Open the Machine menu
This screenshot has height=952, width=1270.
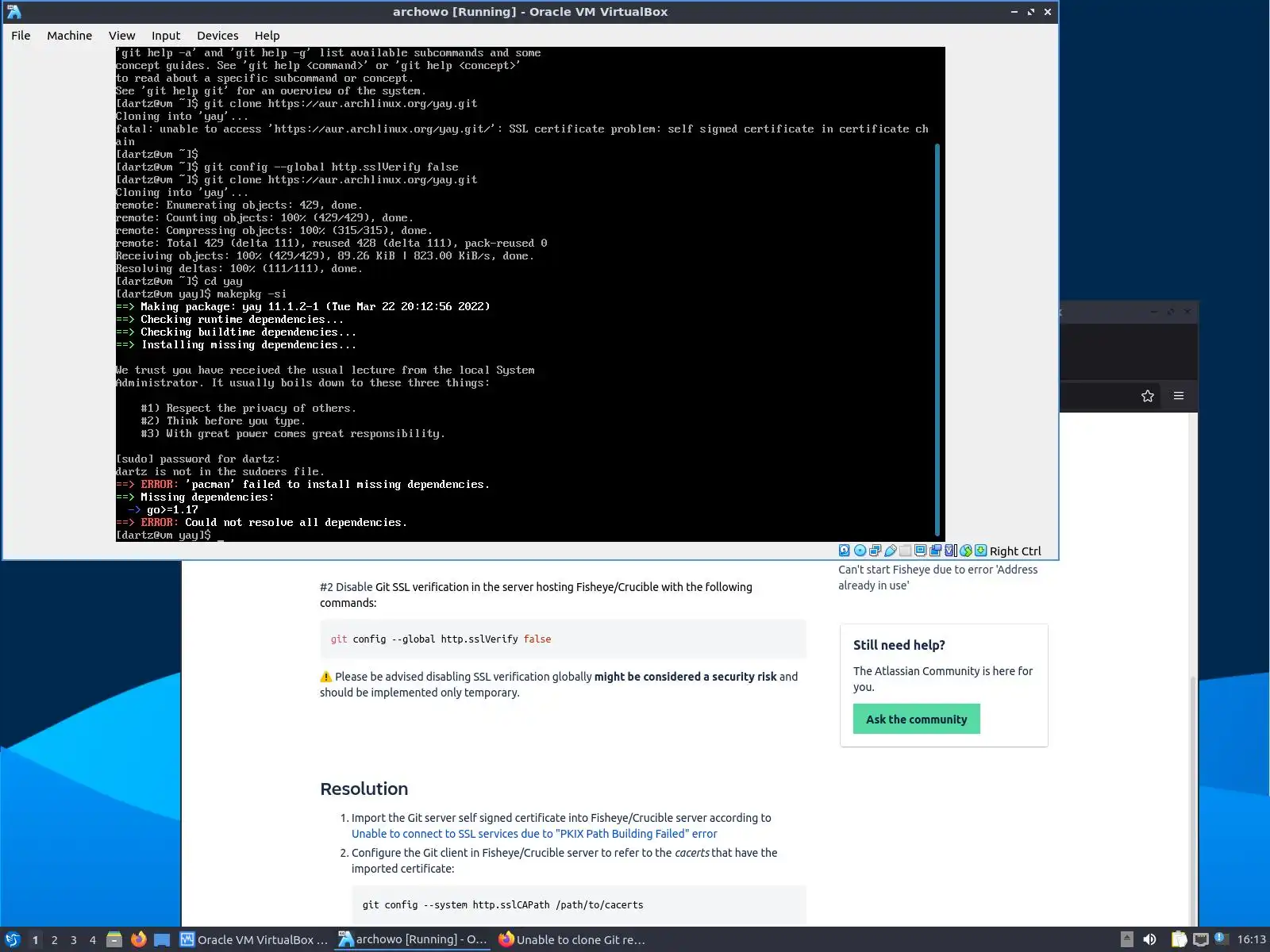pos(69,36)
